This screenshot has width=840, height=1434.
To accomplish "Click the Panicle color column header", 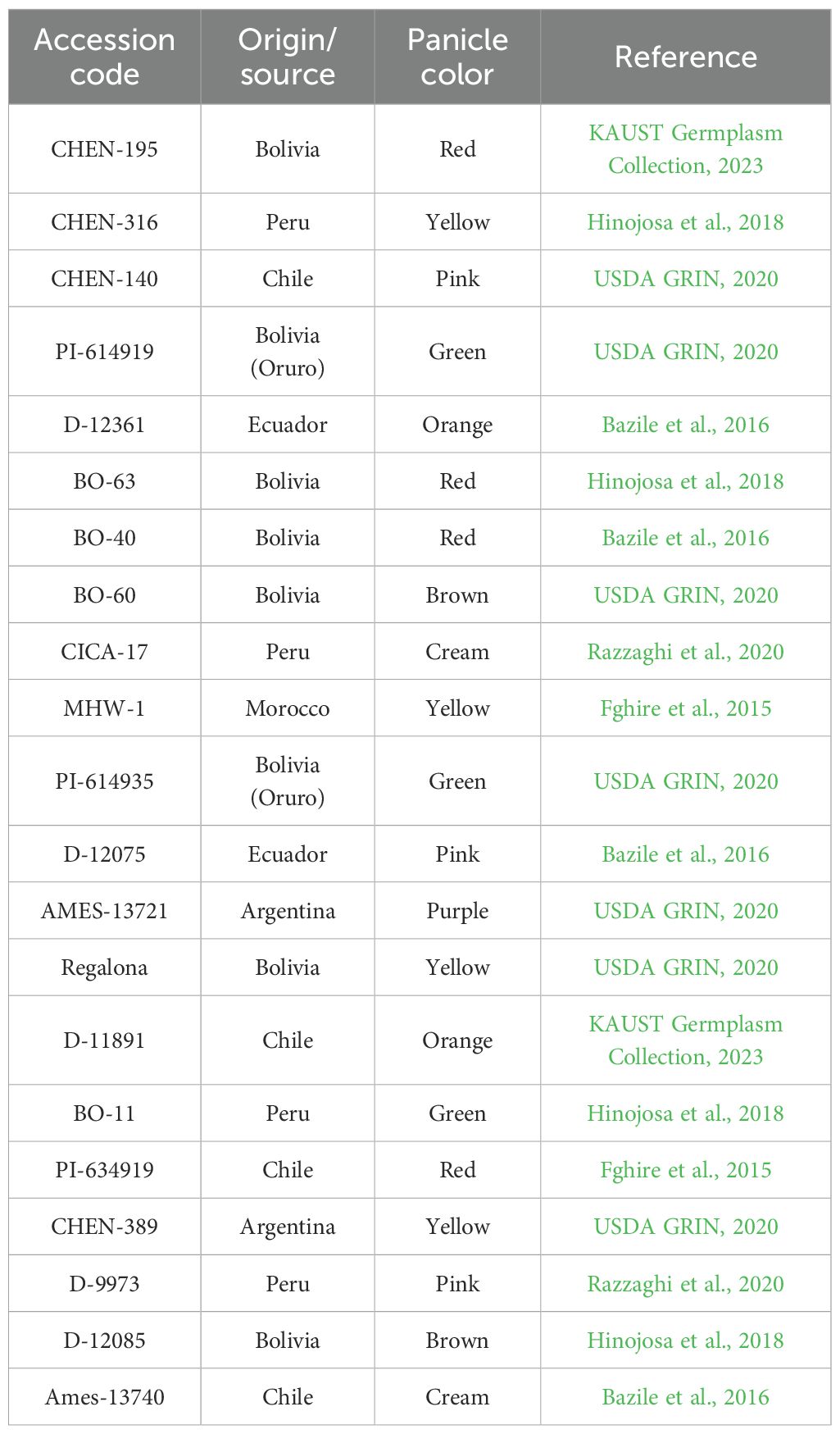I will [x=457, y=57].
